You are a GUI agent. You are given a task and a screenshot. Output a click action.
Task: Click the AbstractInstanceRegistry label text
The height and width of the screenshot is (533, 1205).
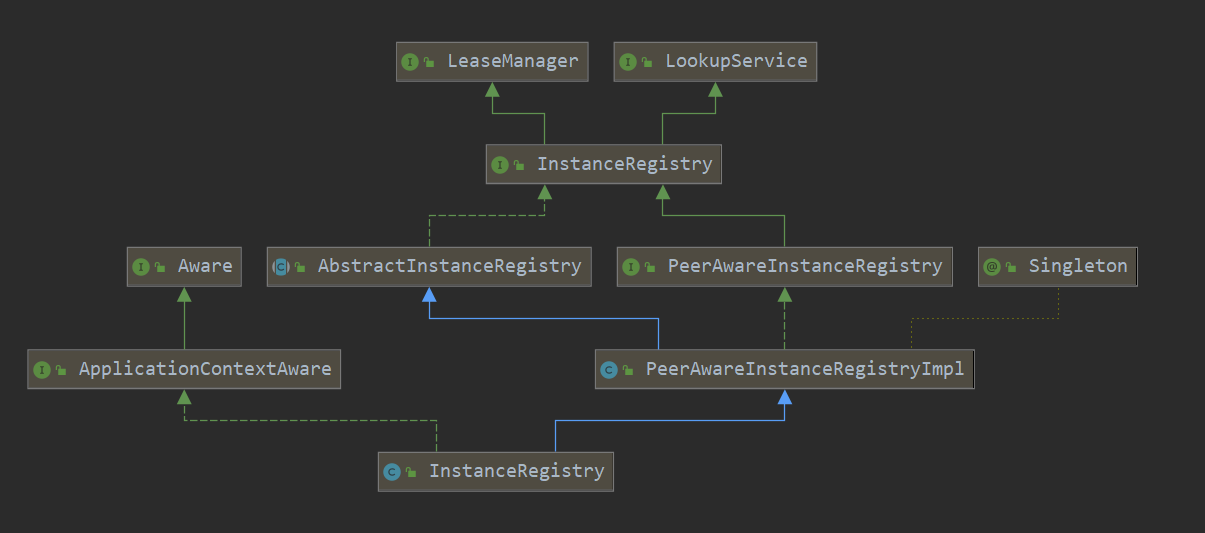(449, 266)
